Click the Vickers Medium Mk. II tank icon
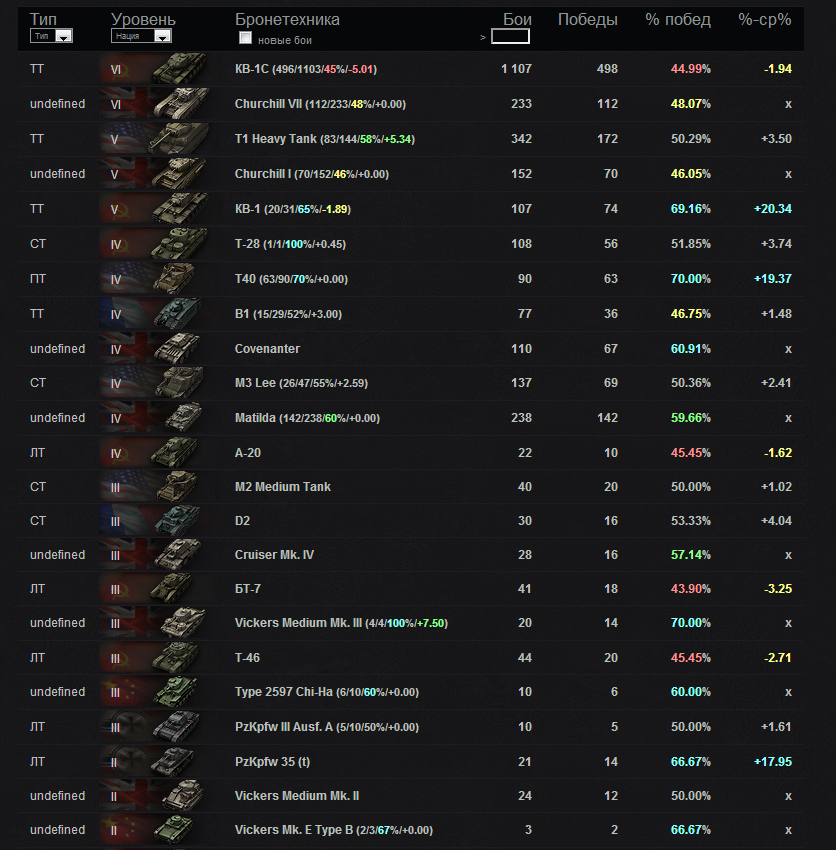This screenshot has height=850, width=836. (x=183, y=796)
